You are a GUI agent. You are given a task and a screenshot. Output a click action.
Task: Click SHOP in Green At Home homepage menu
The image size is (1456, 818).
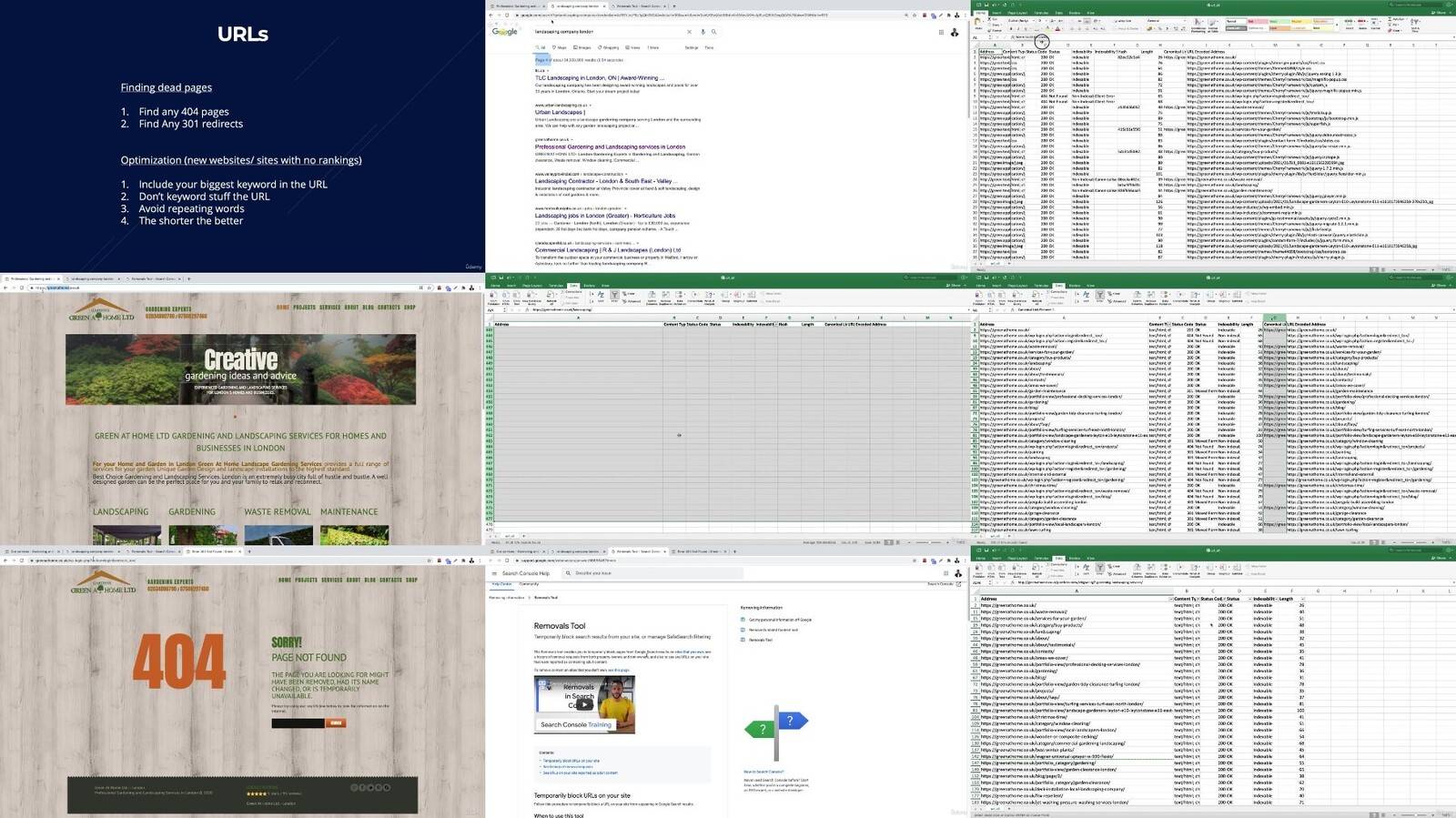409,308
